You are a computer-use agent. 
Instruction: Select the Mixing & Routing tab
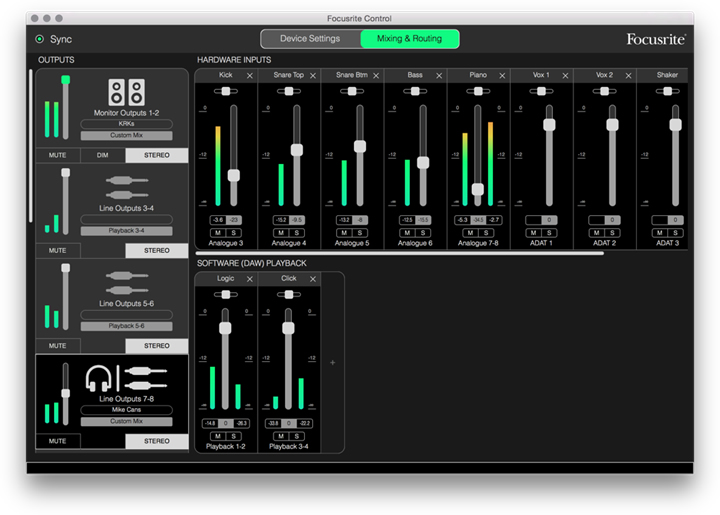point(409,39)
